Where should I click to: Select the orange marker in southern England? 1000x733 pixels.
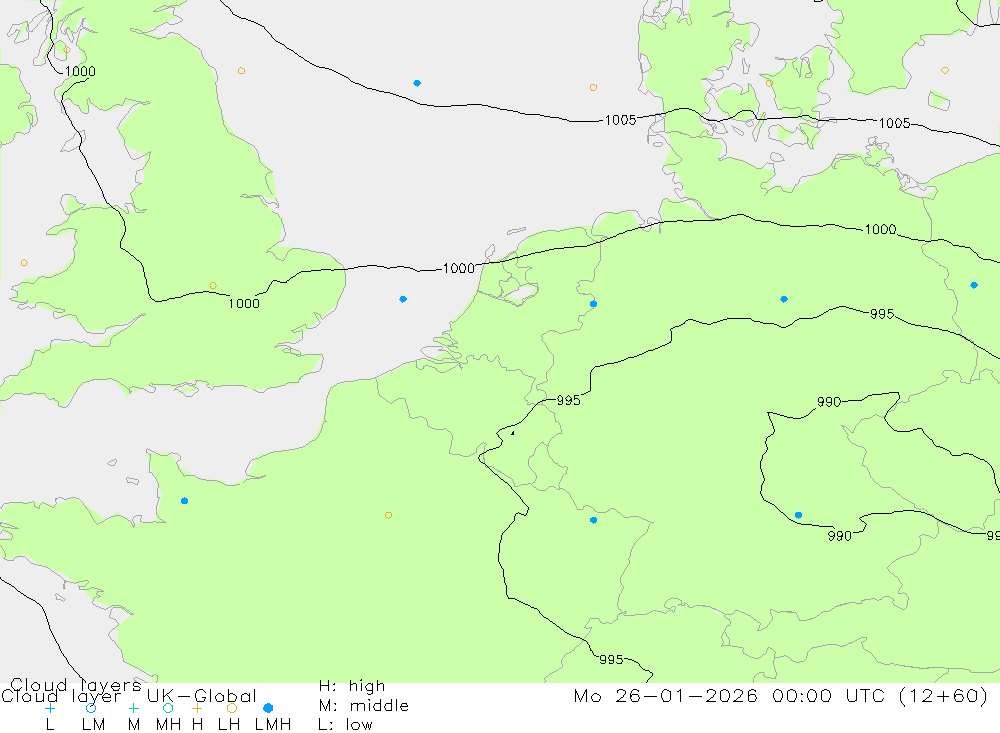coord(213,286)
